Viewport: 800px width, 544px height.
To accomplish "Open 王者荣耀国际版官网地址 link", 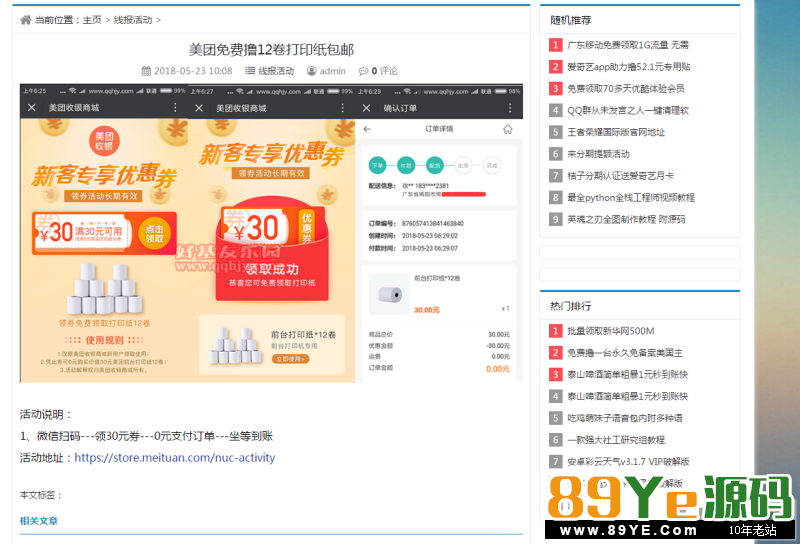I will tap(616, 132).
